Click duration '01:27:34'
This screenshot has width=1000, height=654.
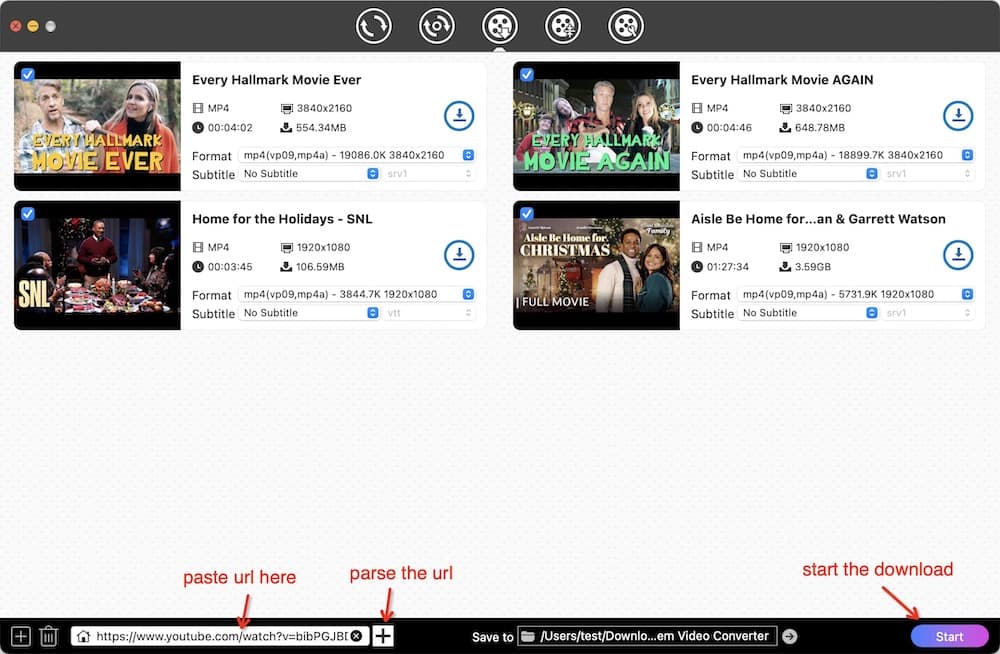tap(728, 267)
